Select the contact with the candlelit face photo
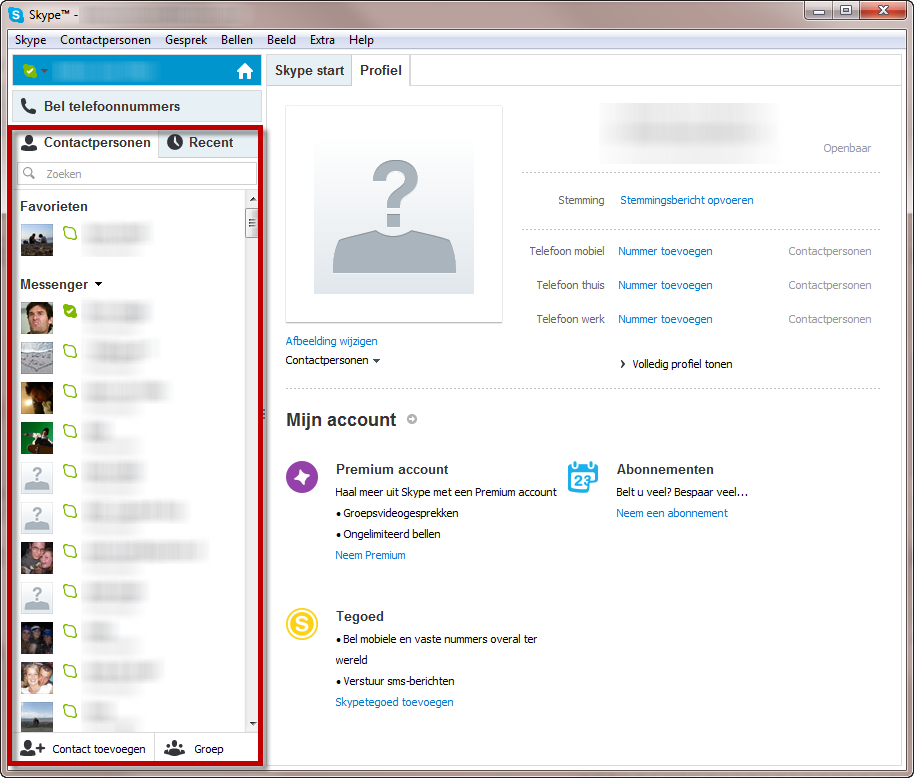This screenshot has height=778, width=914. (131, 398)
